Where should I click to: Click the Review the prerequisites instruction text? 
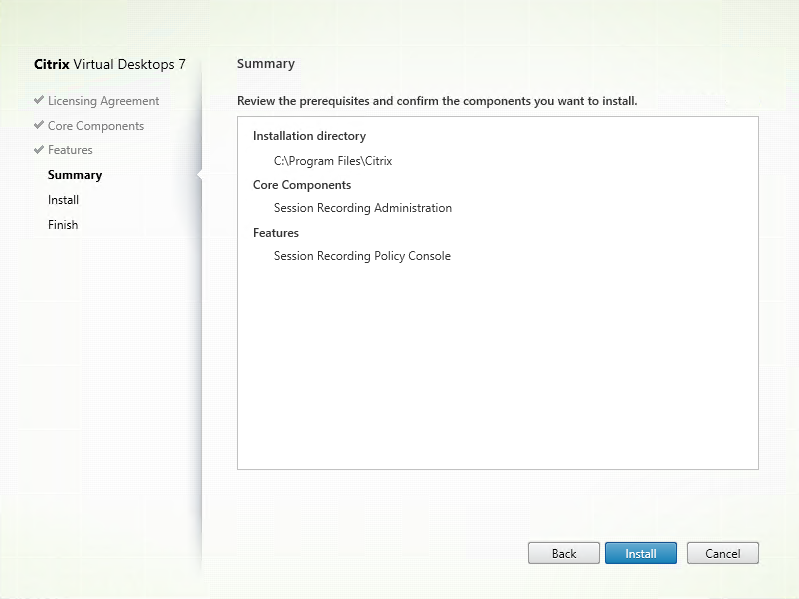(x=437, y=101)
